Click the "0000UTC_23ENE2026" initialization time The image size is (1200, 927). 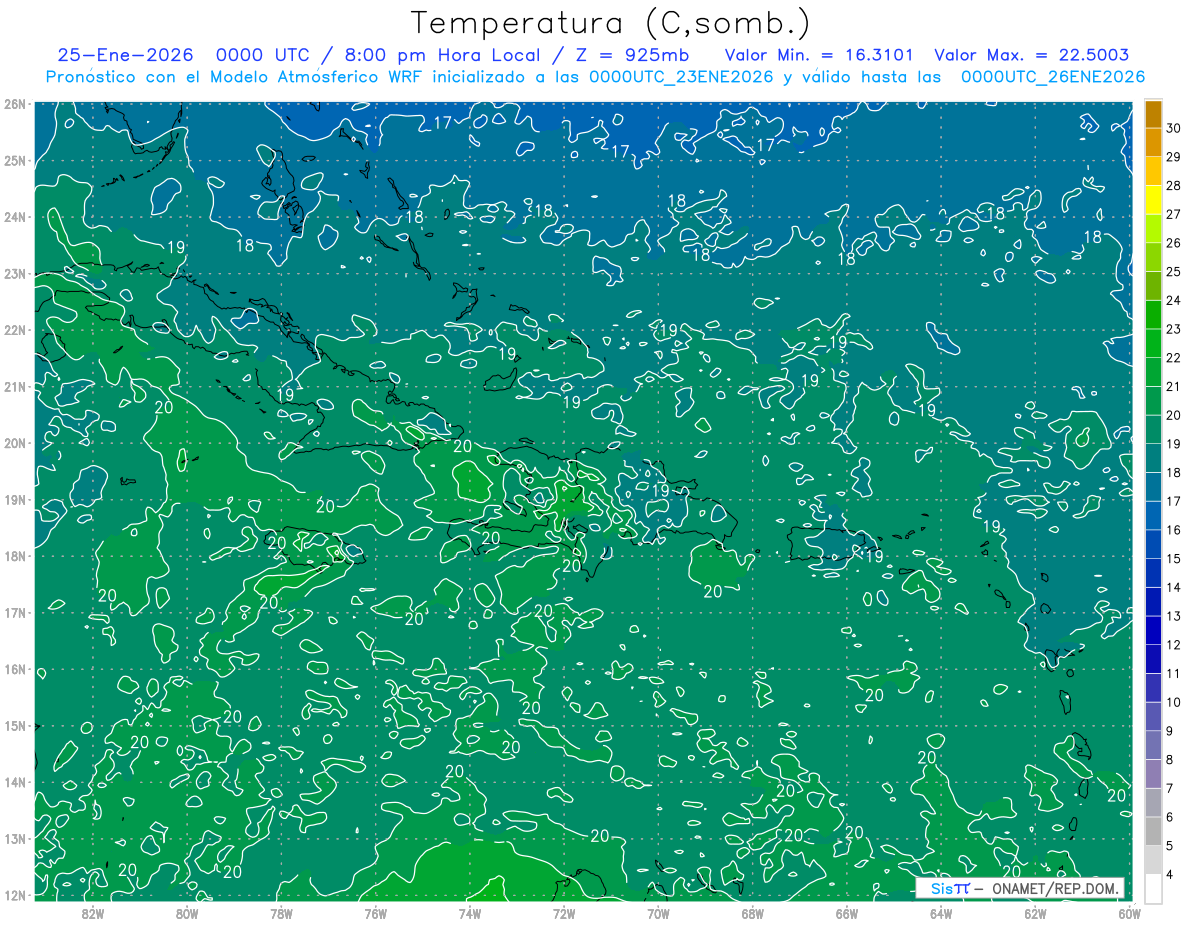click(681, 77)
